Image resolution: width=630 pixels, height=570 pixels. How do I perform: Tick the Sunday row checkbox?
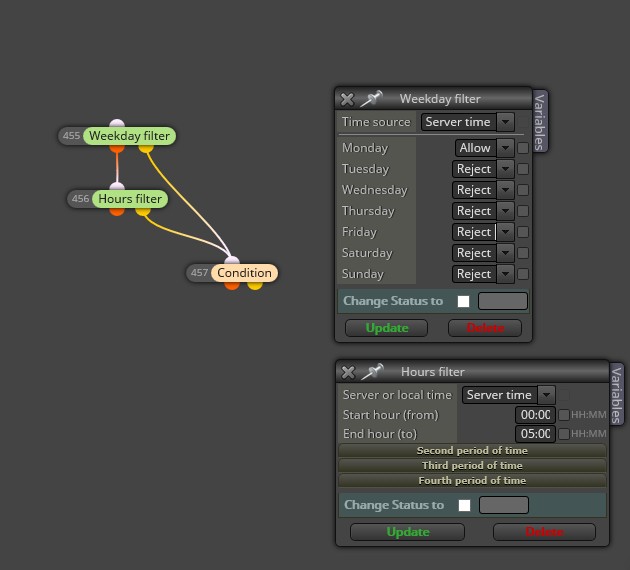click(x=523, y=274)
